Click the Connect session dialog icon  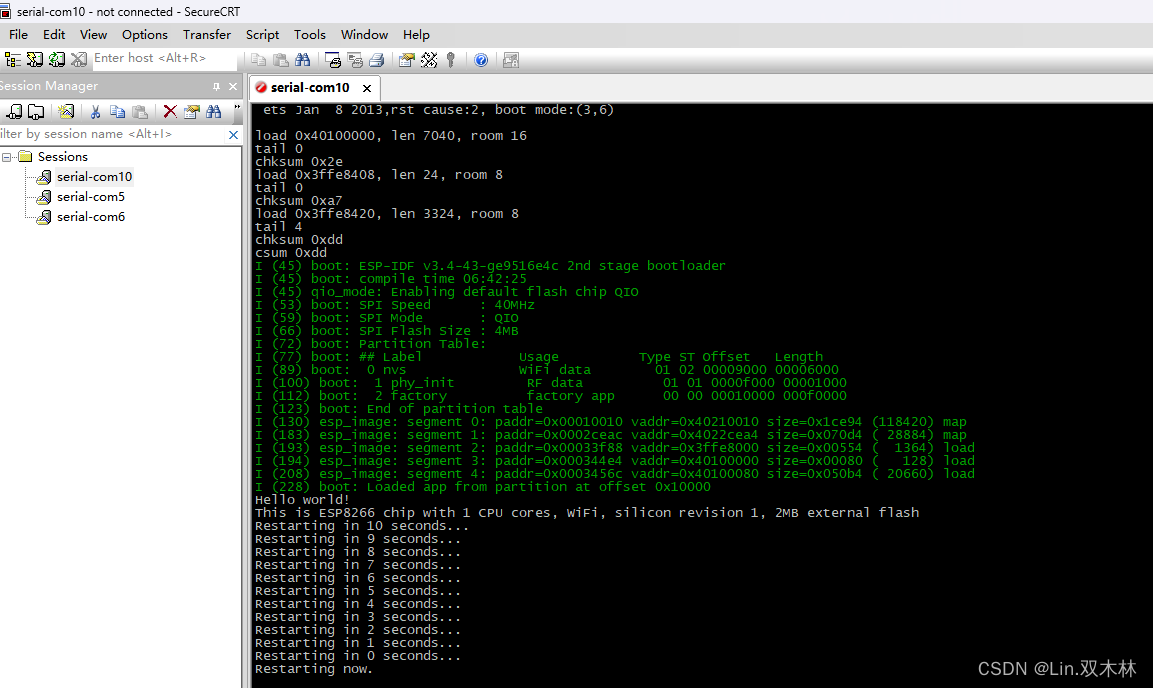(14, 60)
